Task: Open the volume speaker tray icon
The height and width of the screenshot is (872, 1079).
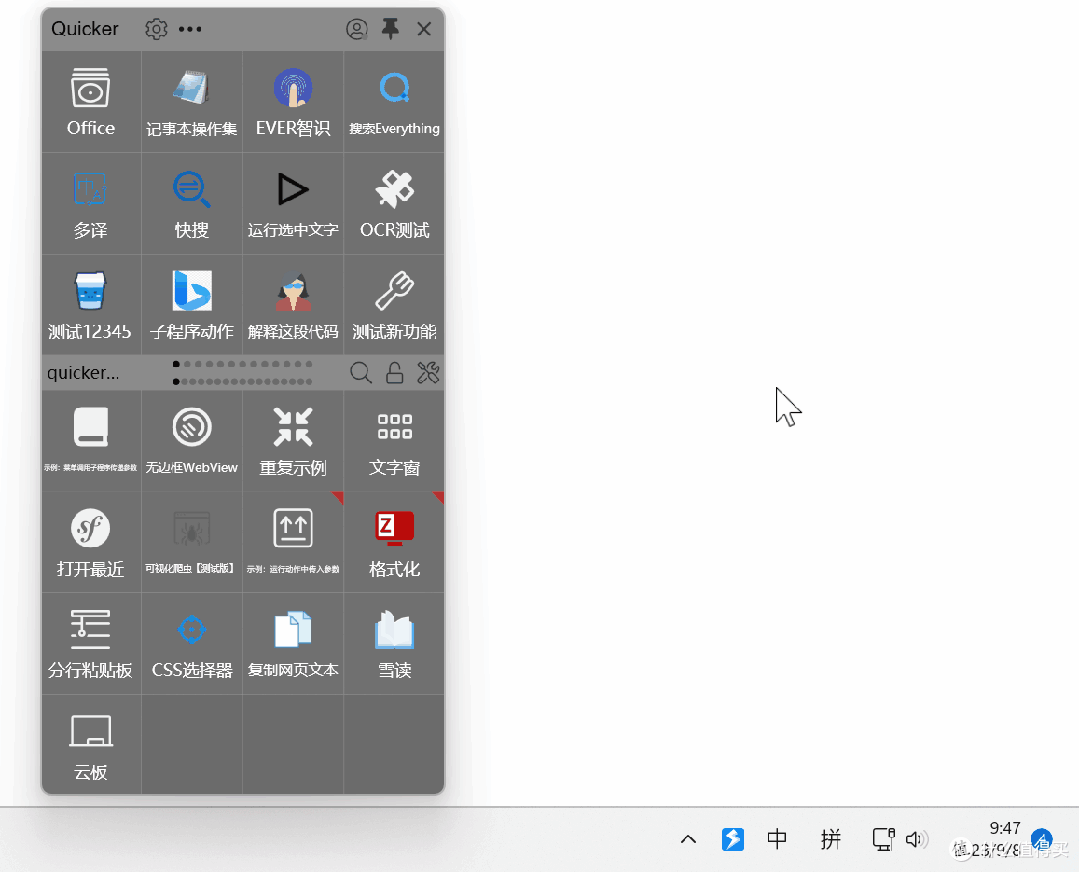Action: coord(917,839)
